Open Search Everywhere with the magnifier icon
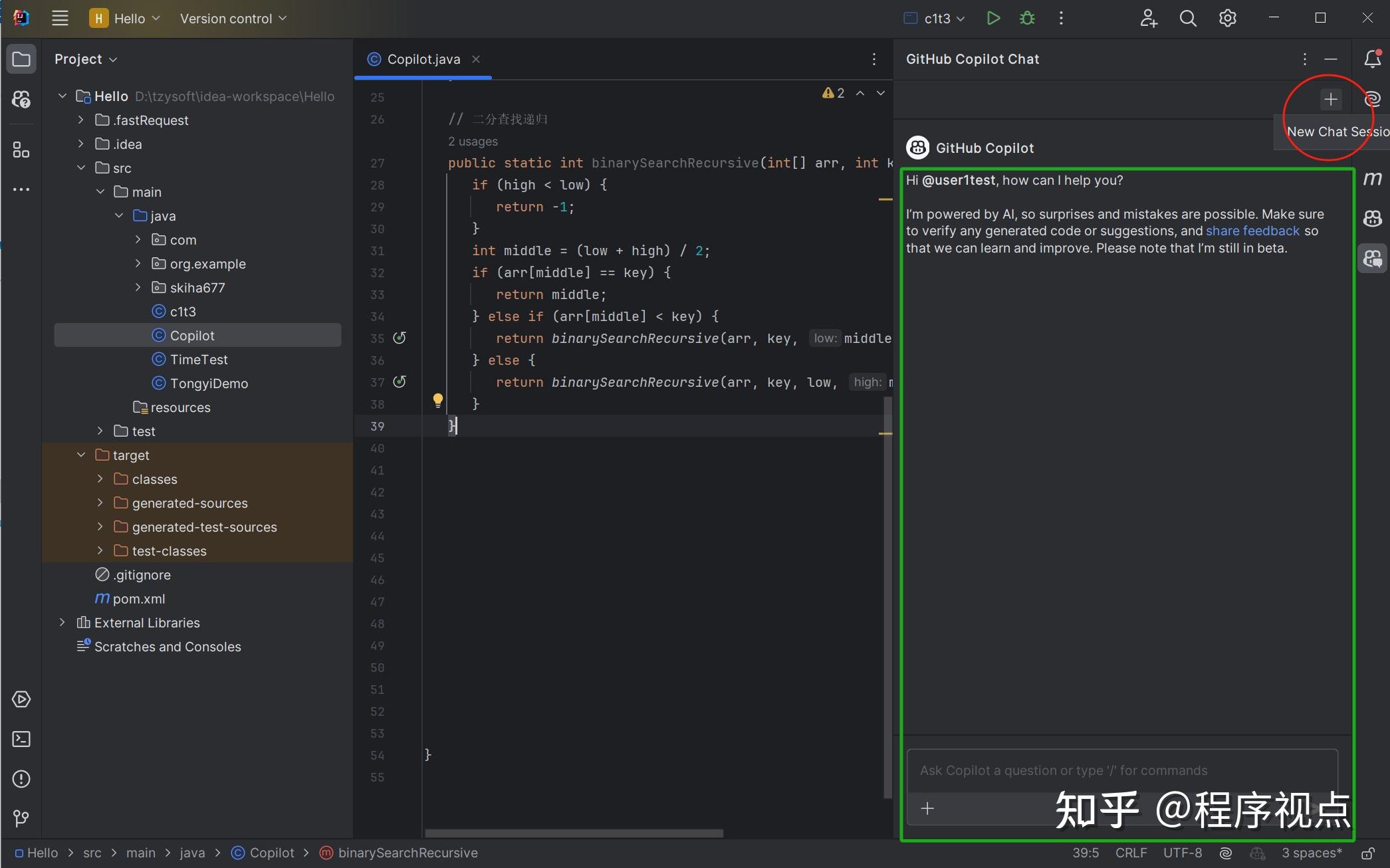This screenshot has width=1390, height=868. click(x=1188, y=18)
